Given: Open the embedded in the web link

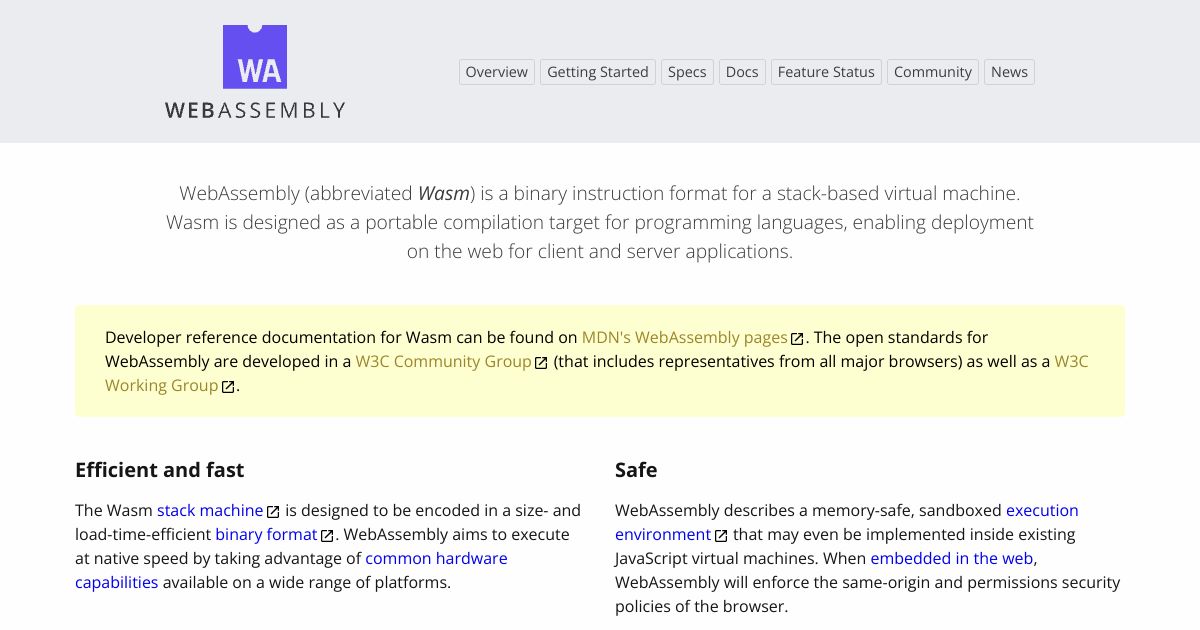Looking at the screenshot, I should point(950,559).
